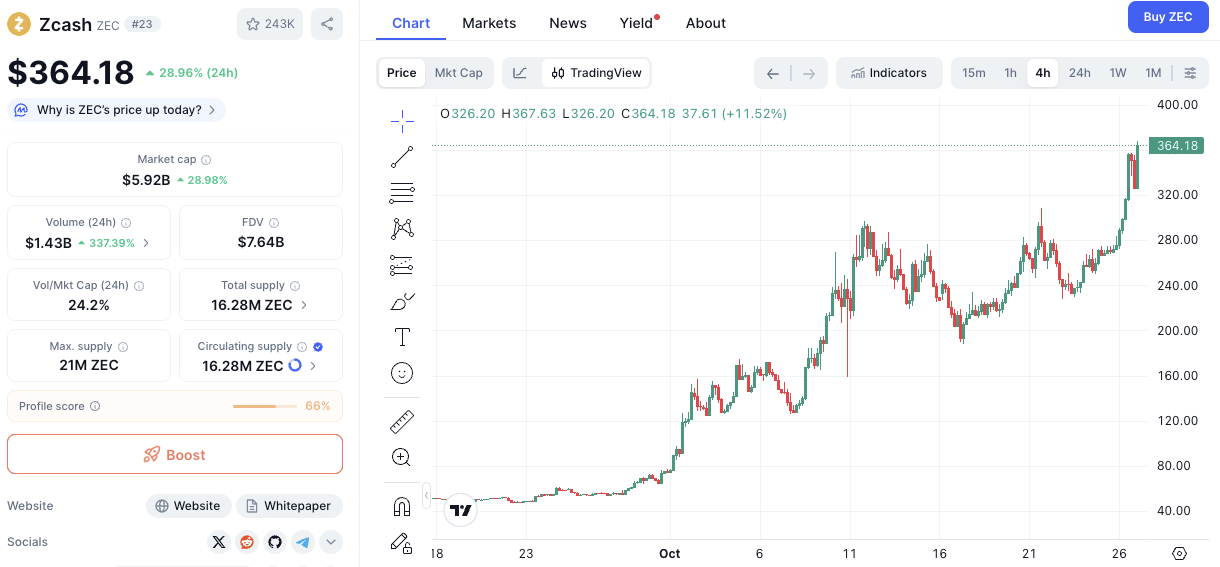Open the News tab
The width and height of the screenshot is (1220, 567).
click(568, 23)
